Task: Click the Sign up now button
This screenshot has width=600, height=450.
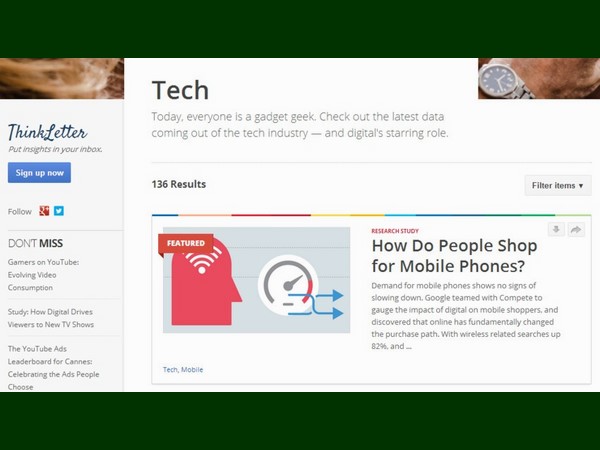Action: pos(39,173)
